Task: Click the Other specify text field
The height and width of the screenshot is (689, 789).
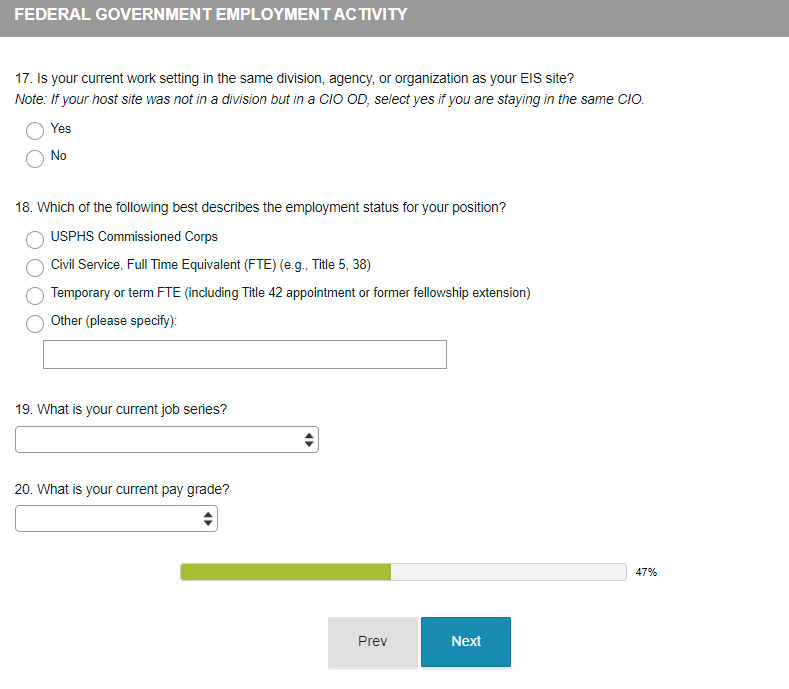Action: click(x=245, y=355)
